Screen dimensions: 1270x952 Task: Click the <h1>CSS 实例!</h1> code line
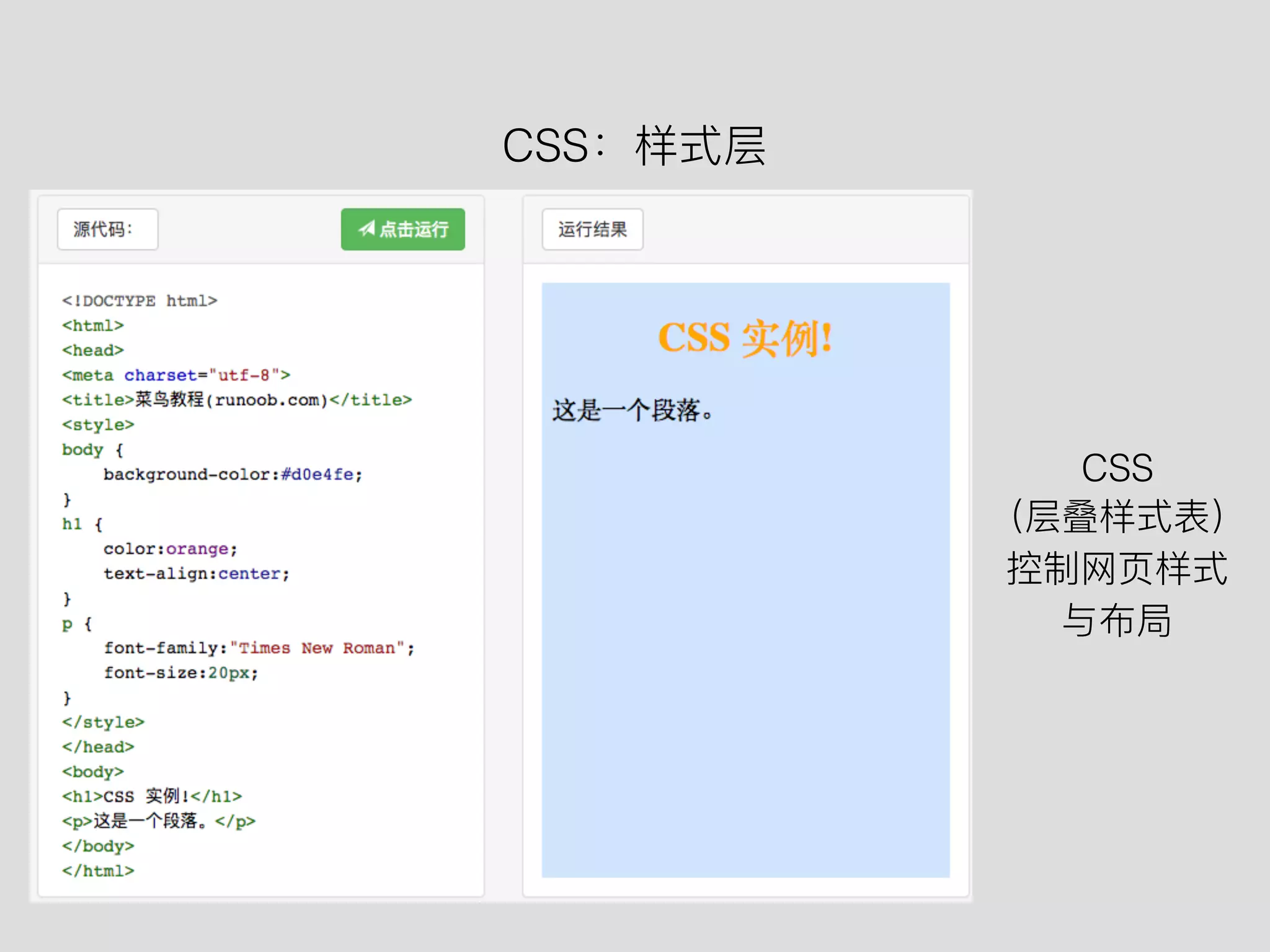[152, 796]
